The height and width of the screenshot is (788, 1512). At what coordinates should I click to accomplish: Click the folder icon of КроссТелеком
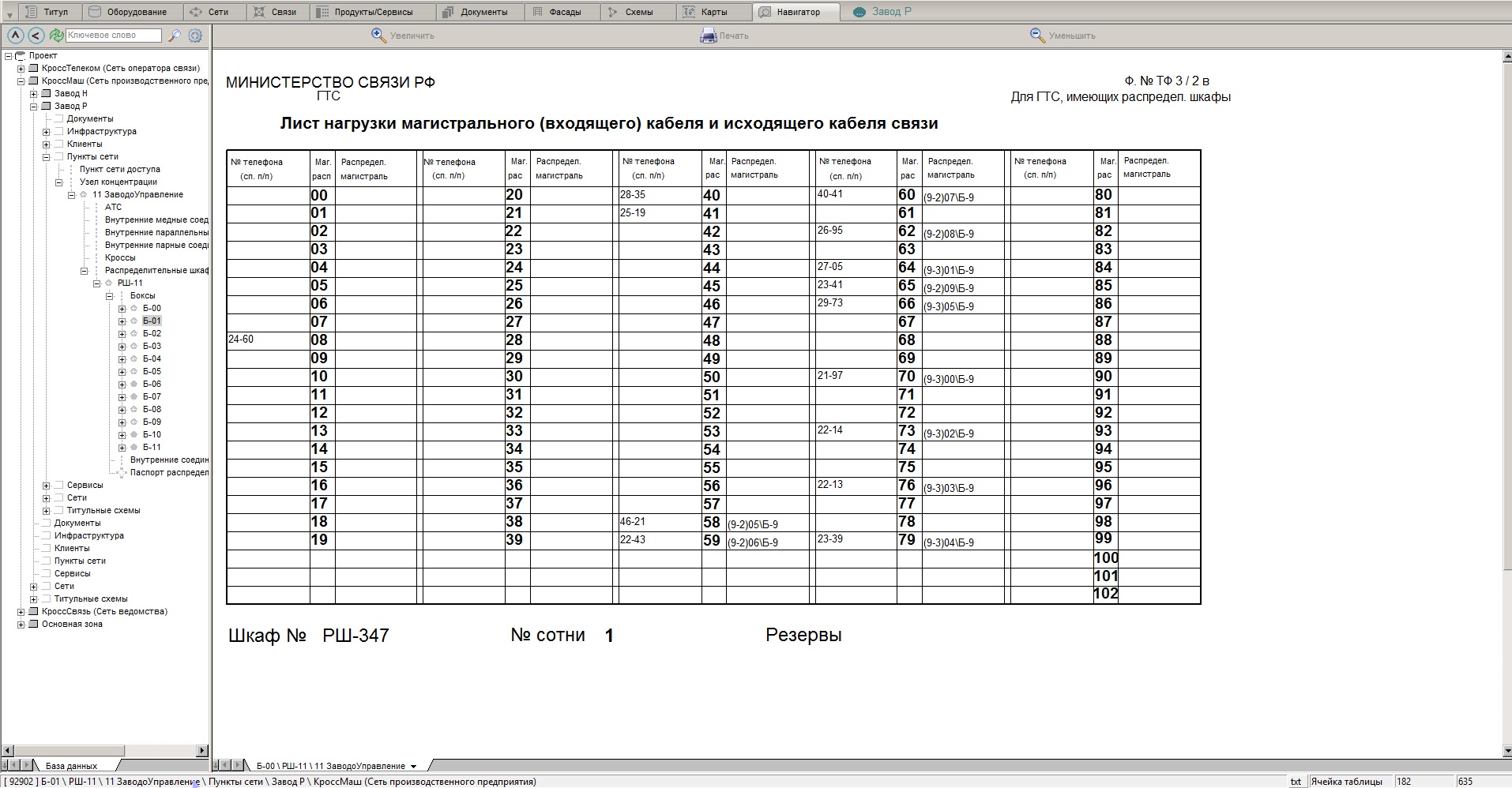[34, 69]
